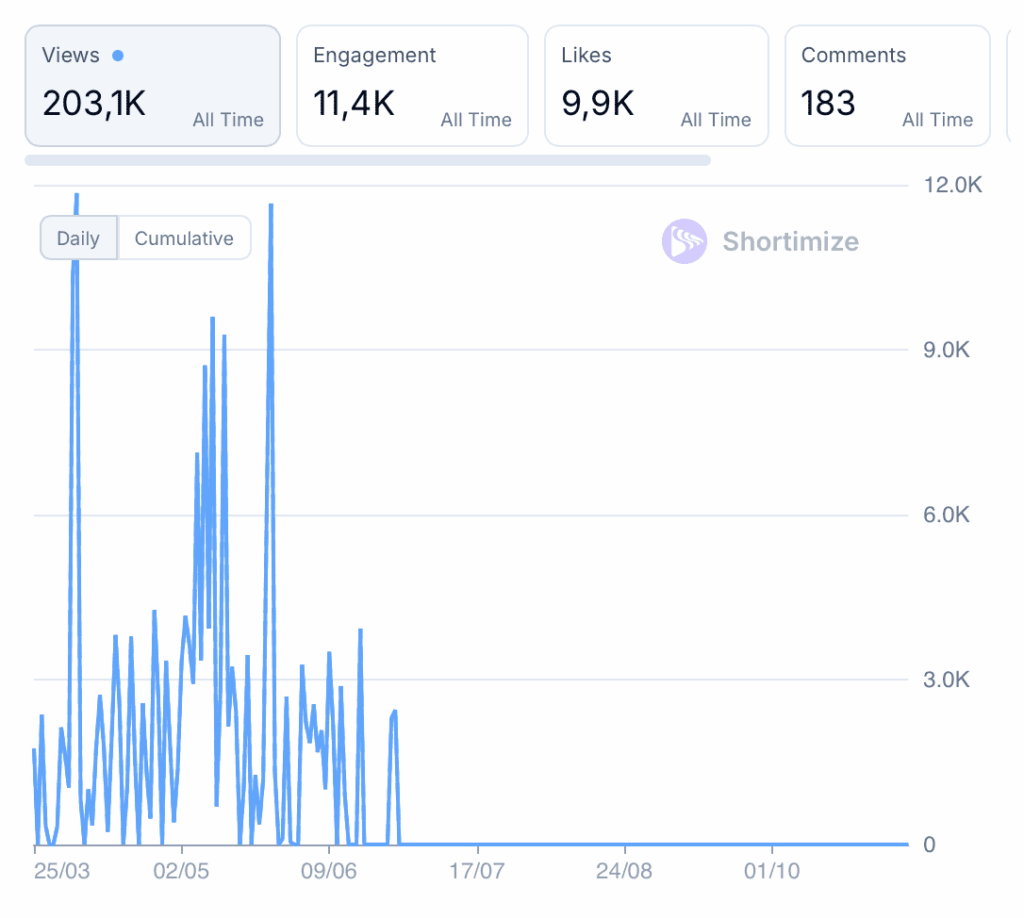Switch chart to Daily mode
1024x918 pixels.
78,238
